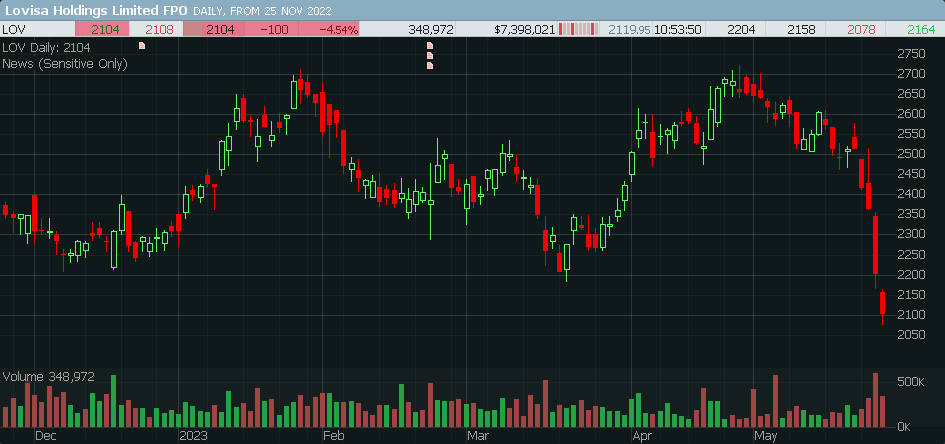Click the 2750 price axis label

pos(911,54)
